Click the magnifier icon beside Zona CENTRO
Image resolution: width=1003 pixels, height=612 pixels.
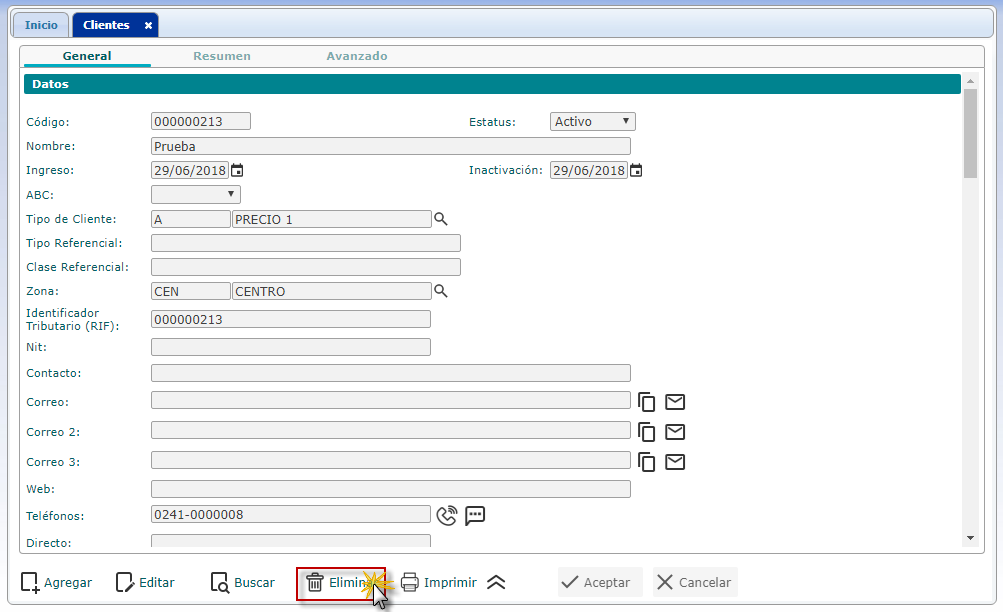(x=440, y=291)
